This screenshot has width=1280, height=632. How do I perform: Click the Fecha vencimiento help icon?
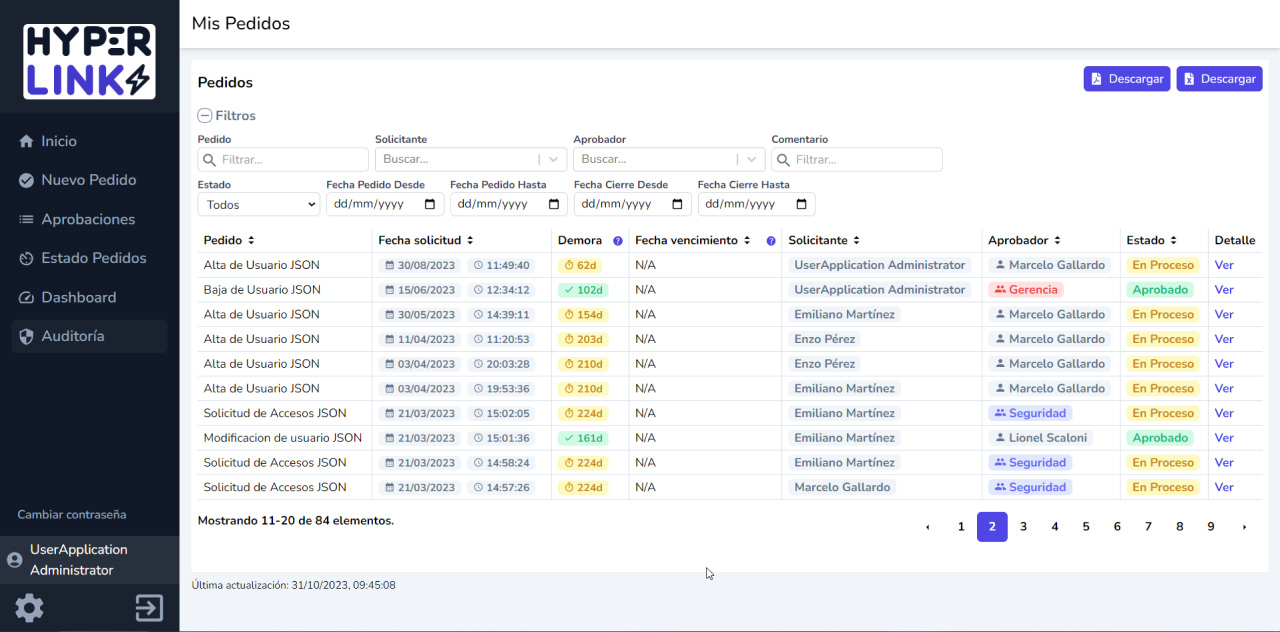coord(771,241)
